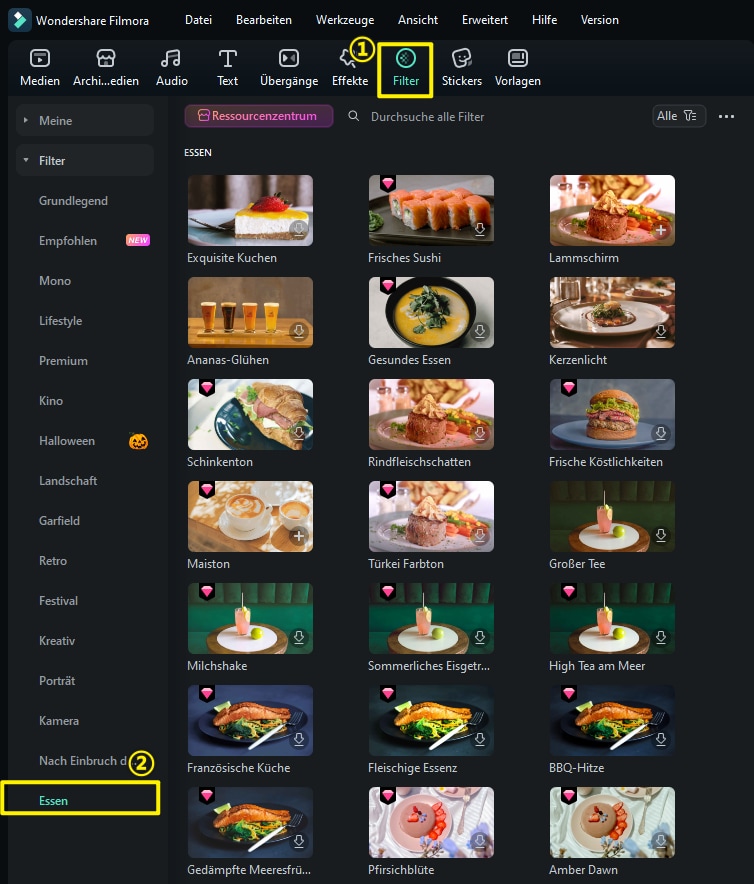Choose the Empfohlen filter category
Image resolution: width=754 pixels, height=884 pixels.
click(x=68, y=241)
